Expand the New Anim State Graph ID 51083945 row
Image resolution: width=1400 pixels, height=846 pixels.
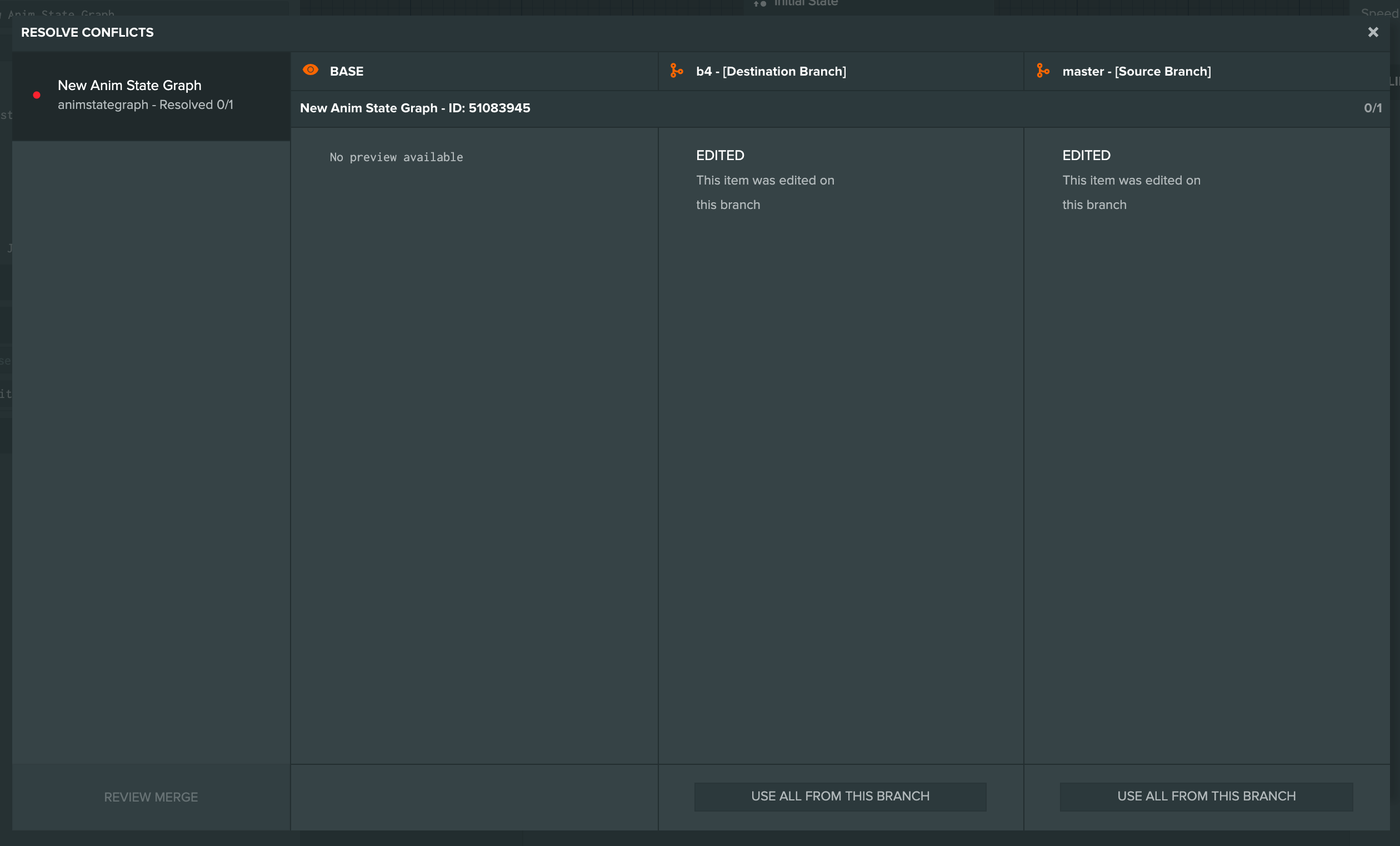[415, 107]
